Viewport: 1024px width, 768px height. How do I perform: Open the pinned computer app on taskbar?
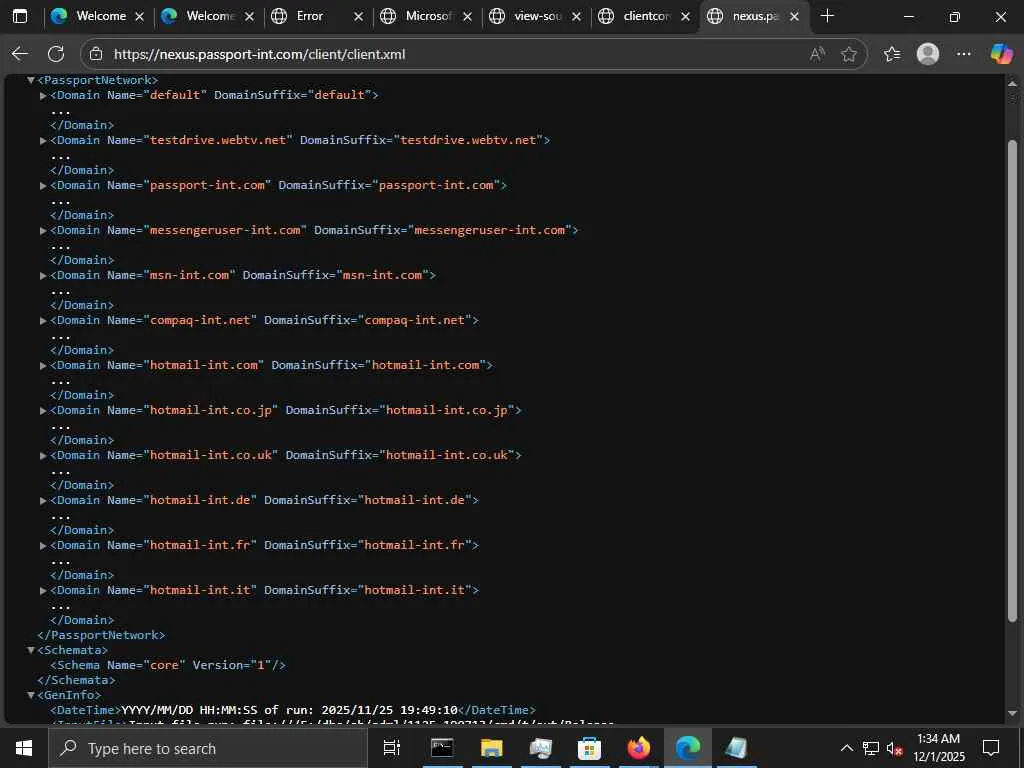(541, 748)
